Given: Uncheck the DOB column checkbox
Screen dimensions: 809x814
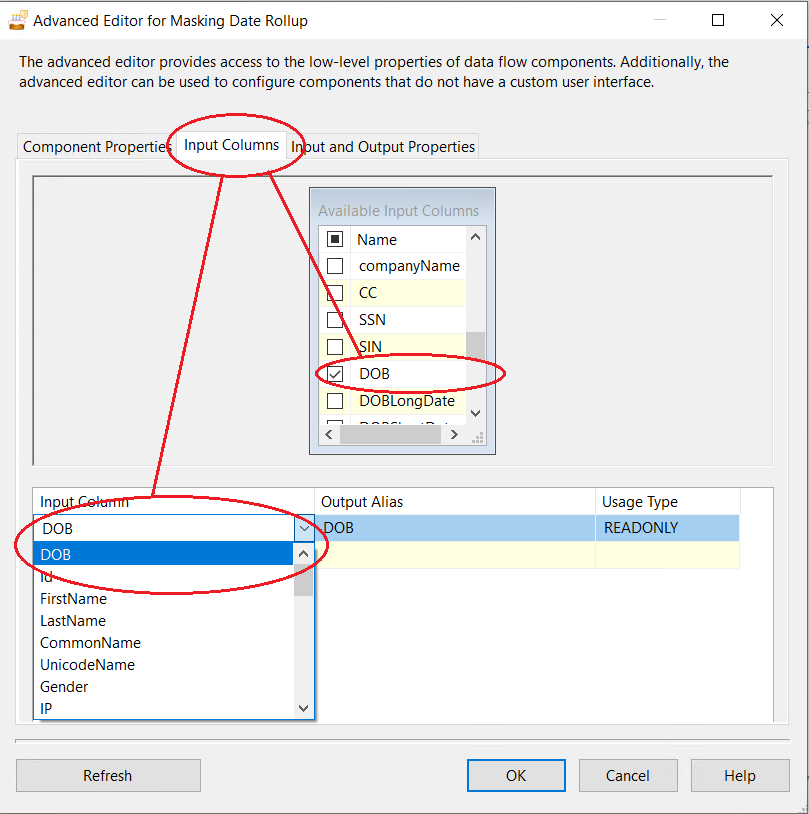Looking at the screenshot, I should click(x=336, y=374).
